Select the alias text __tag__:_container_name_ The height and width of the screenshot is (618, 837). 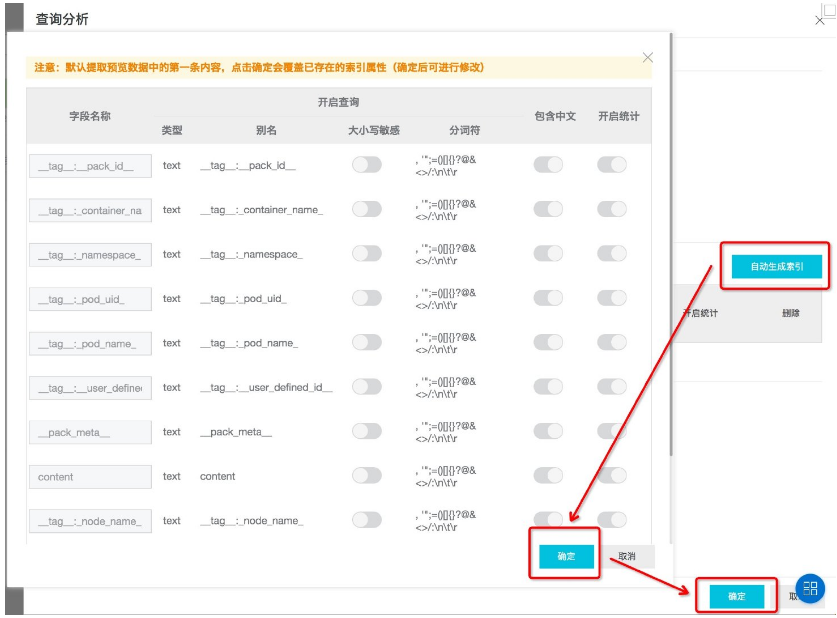click(x=262, y=210)
